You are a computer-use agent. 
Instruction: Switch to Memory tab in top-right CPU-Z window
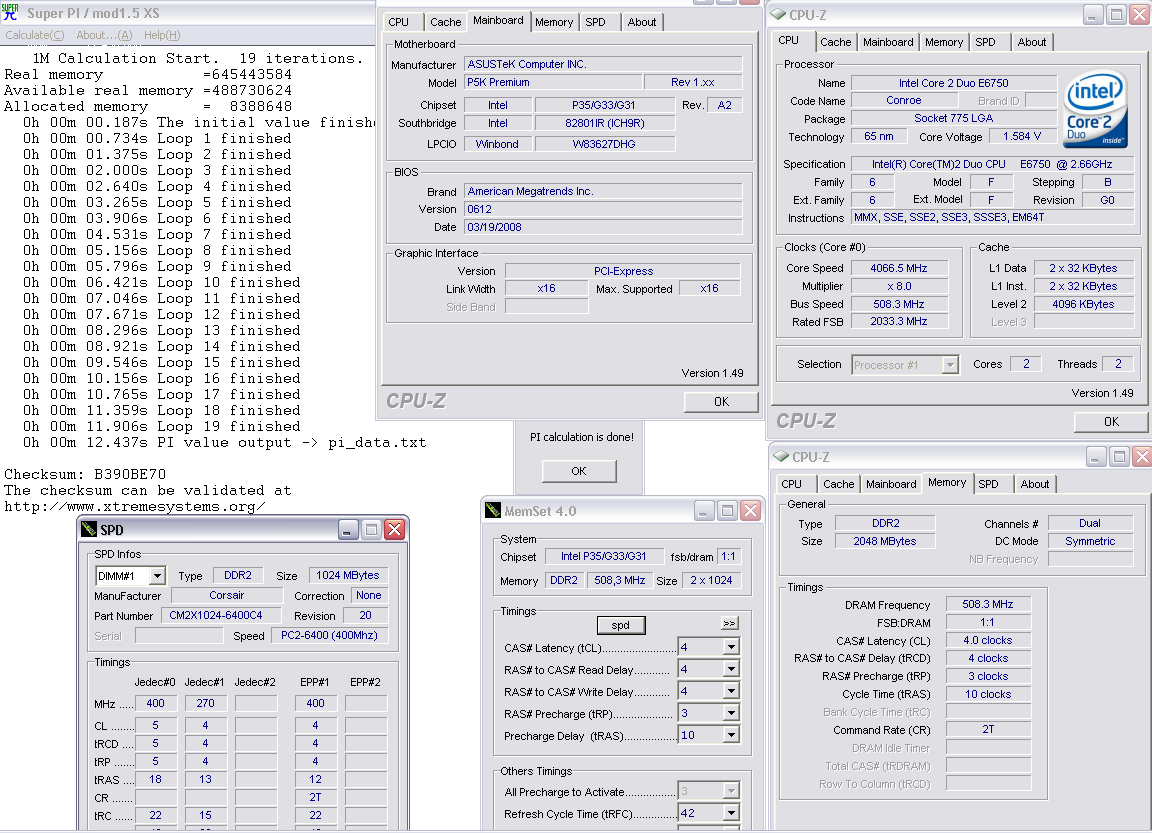click(943, 42)
